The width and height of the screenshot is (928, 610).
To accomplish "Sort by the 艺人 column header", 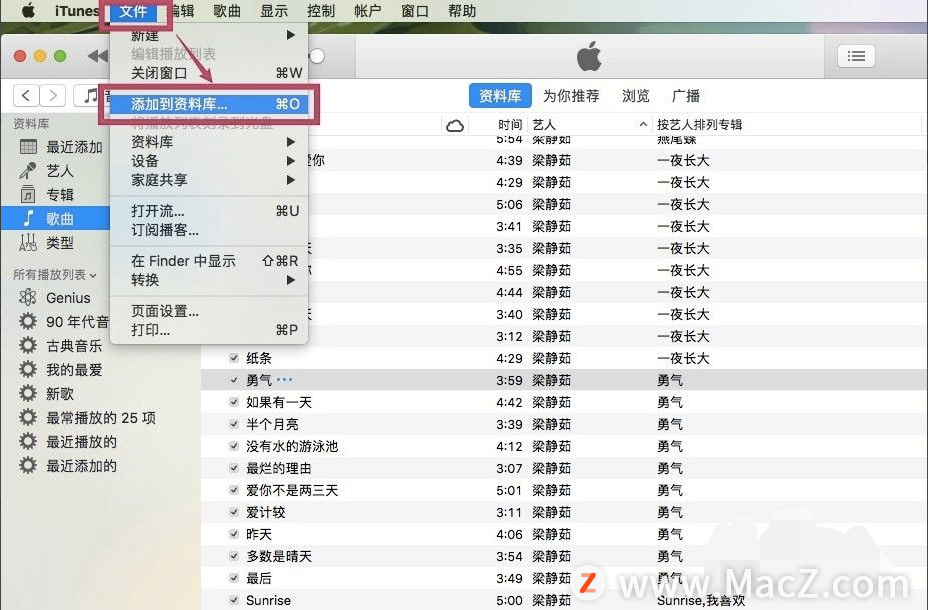I will [544, 125].
